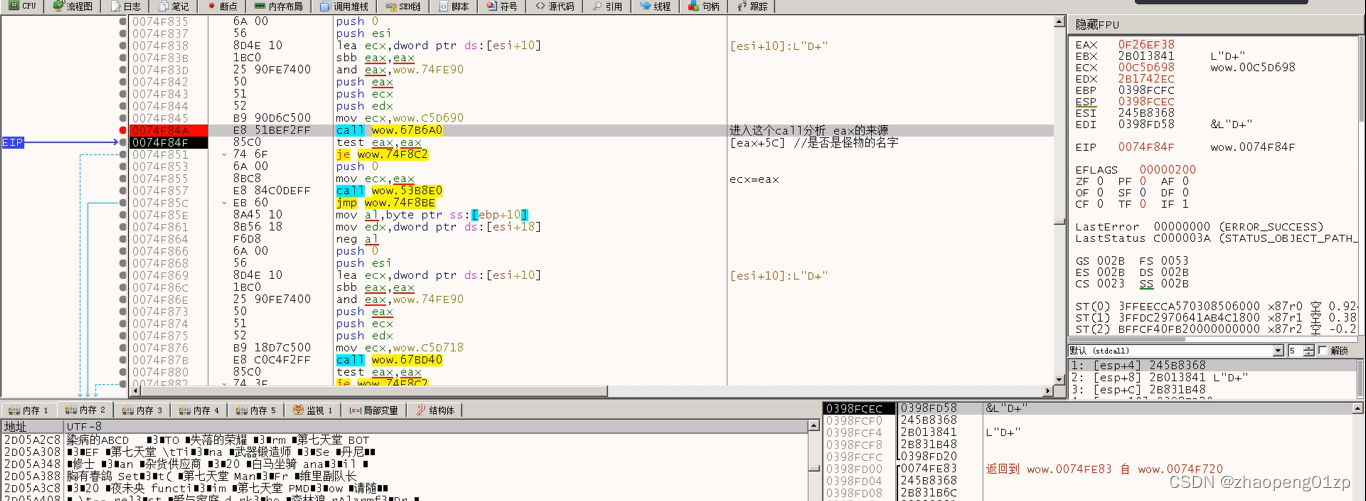Toggle breakpoint bullet at address 0074F851

coord(123,155)
